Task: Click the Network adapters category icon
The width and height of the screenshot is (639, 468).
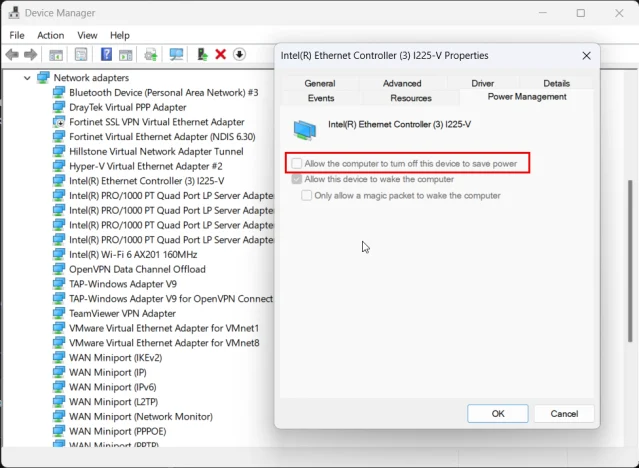Action: (x=43, y=77)
